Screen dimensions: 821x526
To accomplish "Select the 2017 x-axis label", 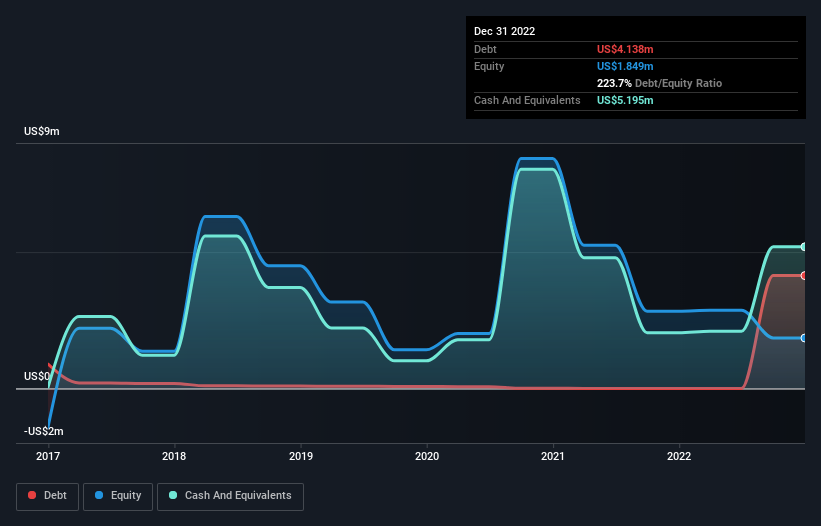I will coord(48,456).
